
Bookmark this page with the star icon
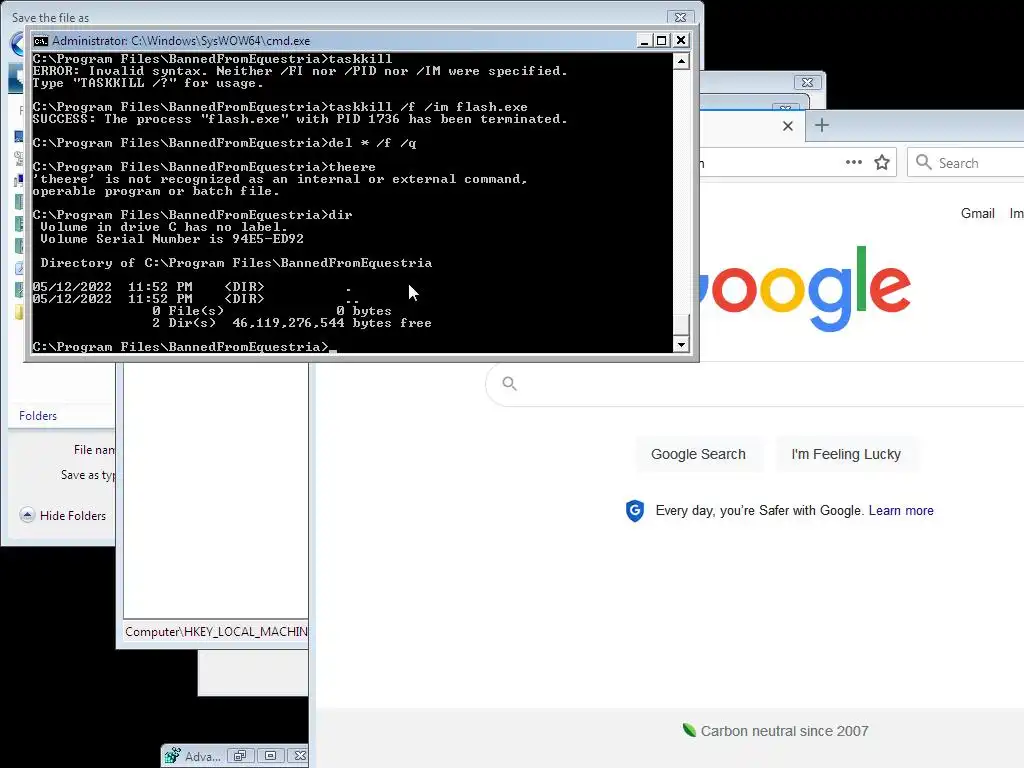882,162
